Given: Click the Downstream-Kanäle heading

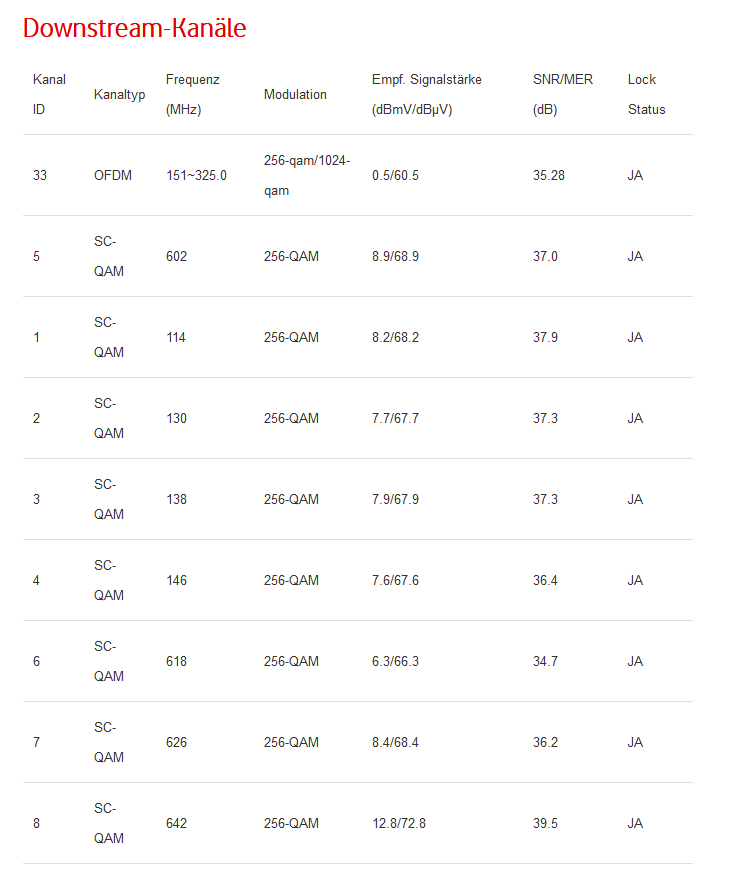Looking at the screenshot, I should (134, 29).
